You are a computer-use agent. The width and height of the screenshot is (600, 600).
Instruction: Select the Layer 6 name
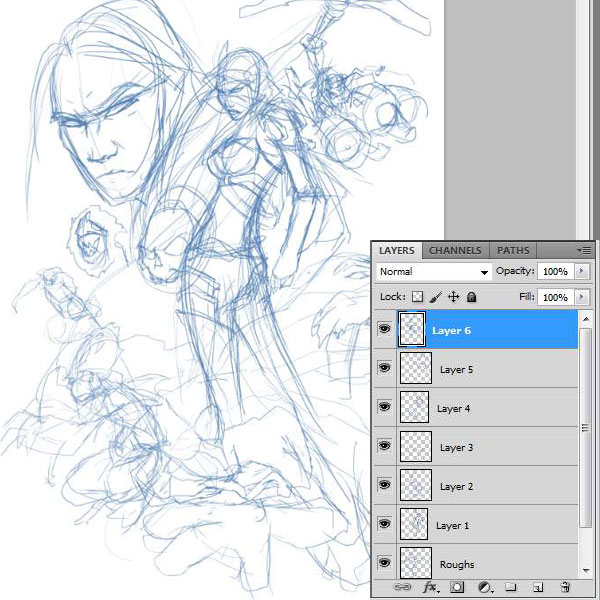(451, 331)
